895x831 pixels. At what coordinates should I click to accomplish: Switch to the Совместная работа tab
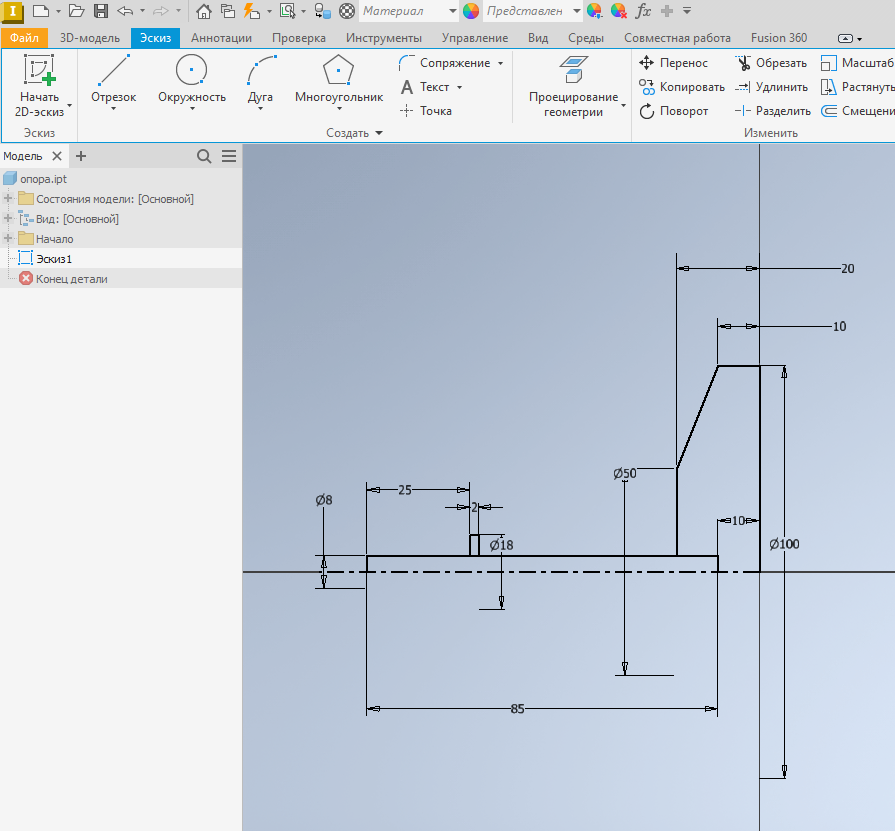coord(677,38)
